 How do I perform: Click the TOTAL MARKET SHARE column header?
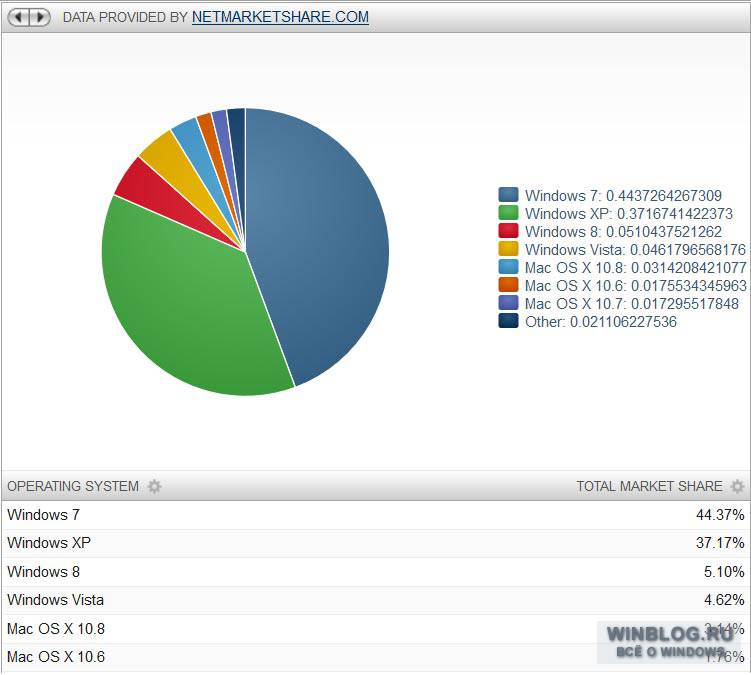click(649, 486)
